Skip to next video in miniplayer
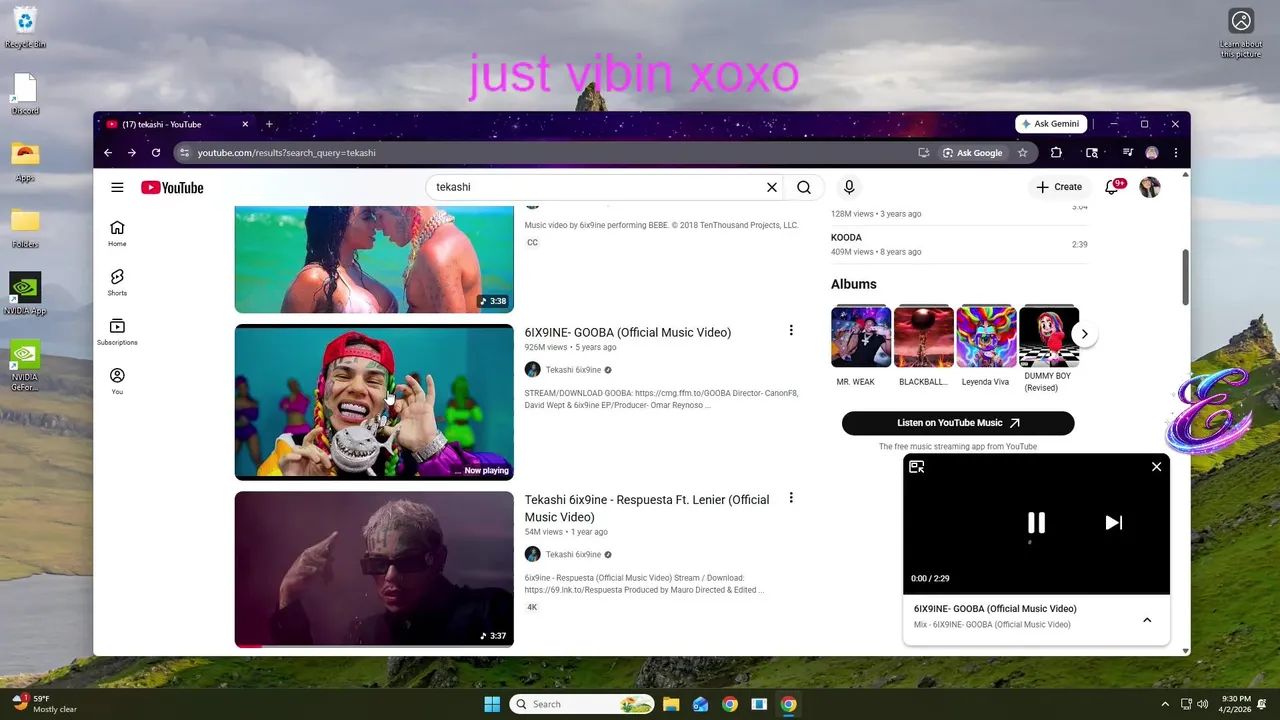 click(1113, 522)
